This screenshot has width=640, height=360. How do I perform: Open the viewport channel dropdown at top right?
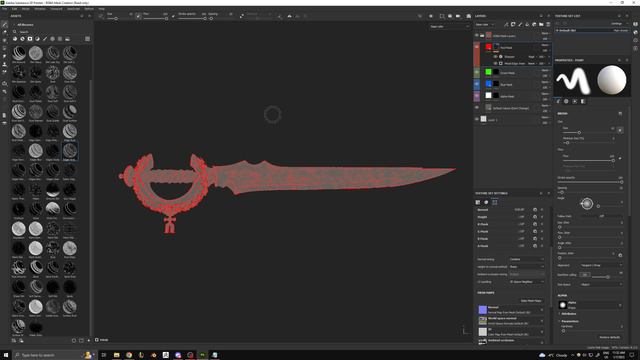coord(449,27)
